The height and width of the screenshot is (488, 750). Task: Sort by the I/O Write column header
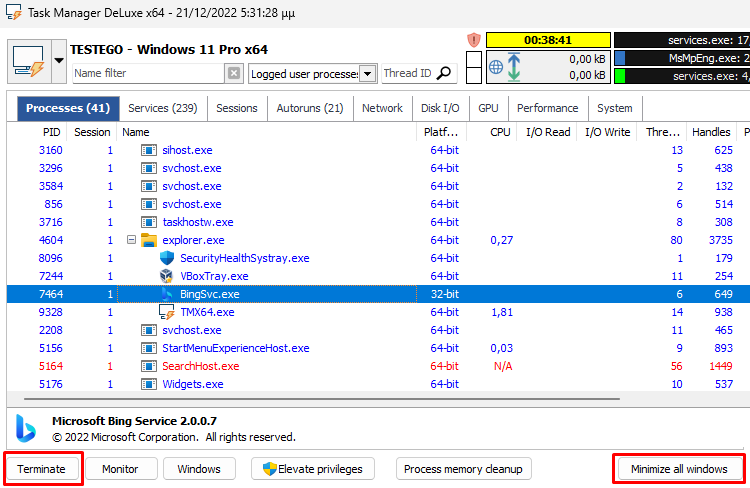(607, 132)
